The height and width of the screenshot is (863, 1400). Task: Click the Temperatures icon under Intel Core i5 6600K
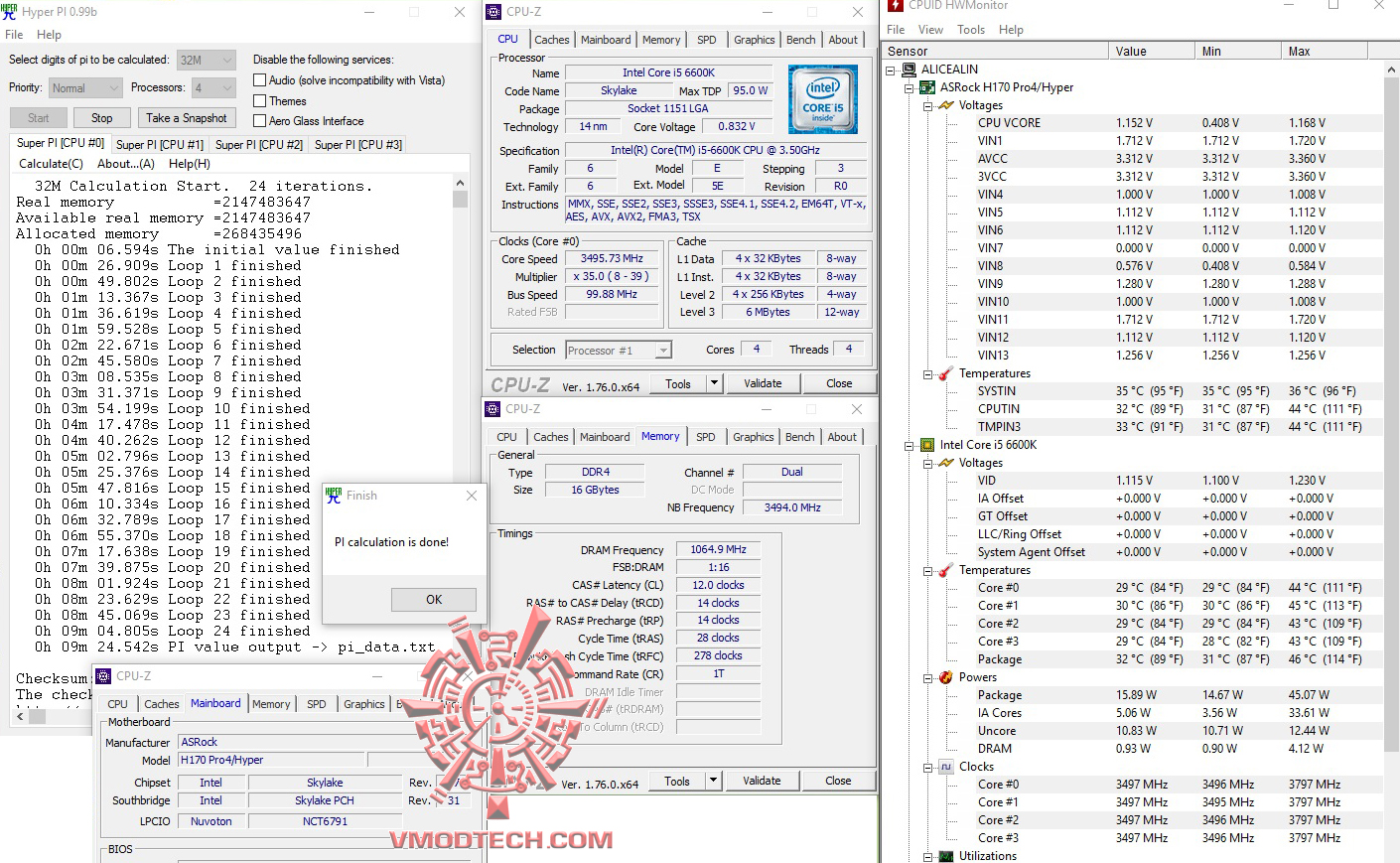point(946,570)
